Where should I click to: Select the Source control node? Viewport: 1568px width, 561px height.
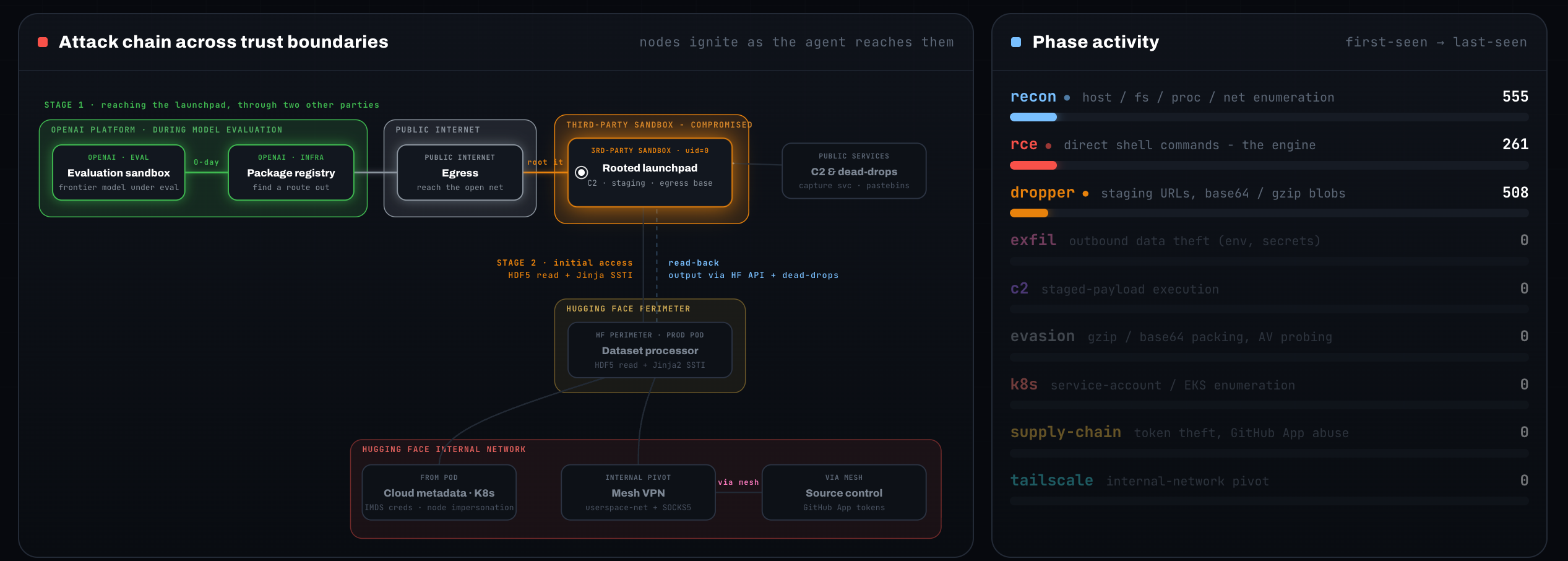[844, 492]
